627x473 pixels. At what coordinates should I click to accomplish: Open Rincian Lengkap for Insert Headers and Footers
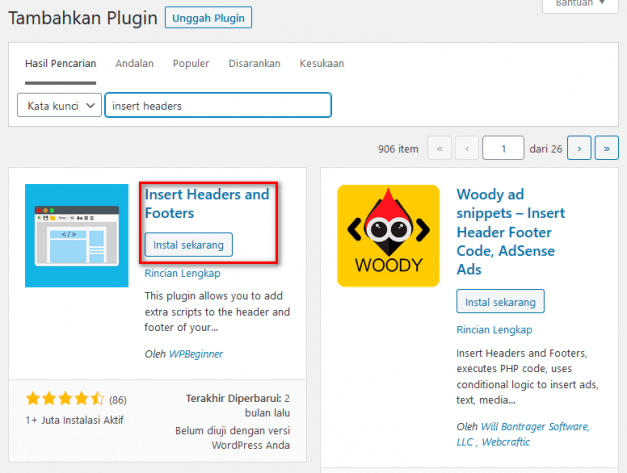(x=182, y=273)
